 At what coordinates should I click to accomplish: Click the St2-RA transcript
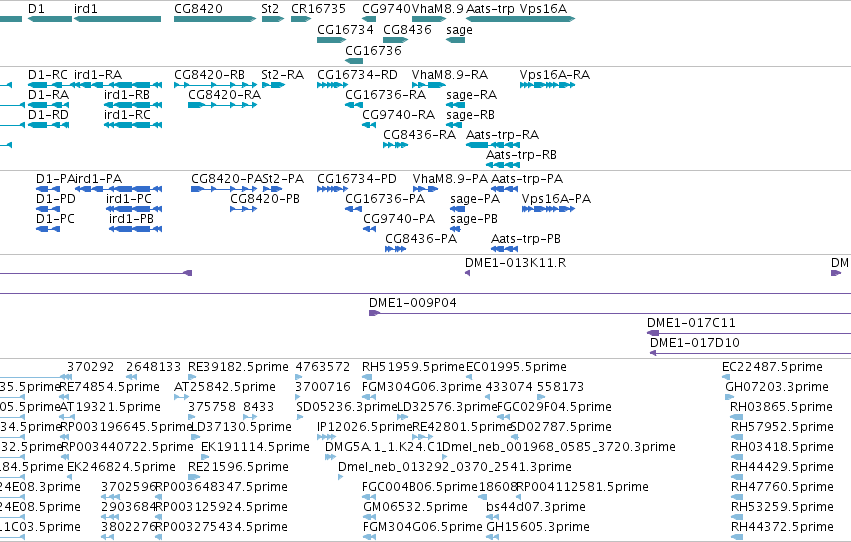pos(273,85)
